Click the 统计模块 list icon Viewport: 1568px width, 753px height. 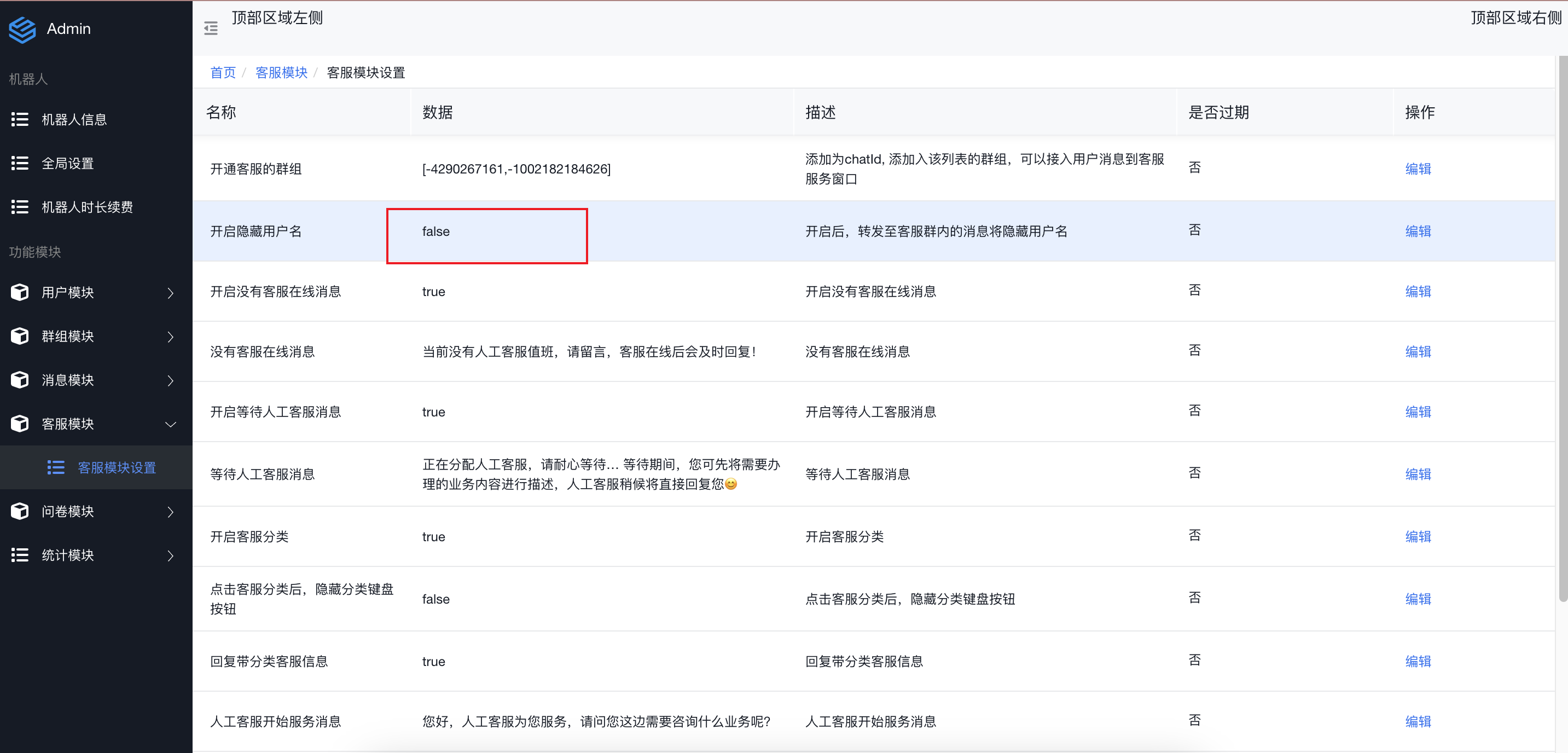(x=20, y=555)
